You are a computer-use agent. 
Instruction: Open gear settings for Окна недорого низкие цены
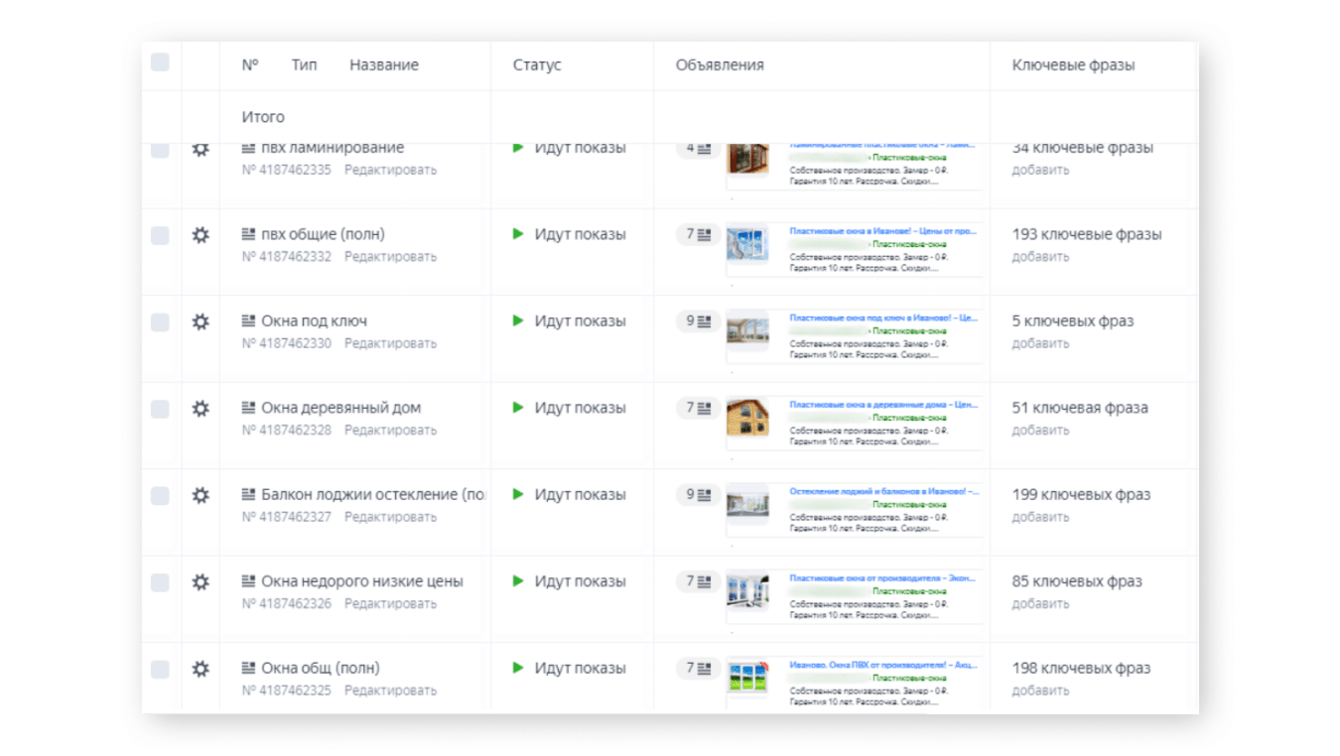point(201,582)
